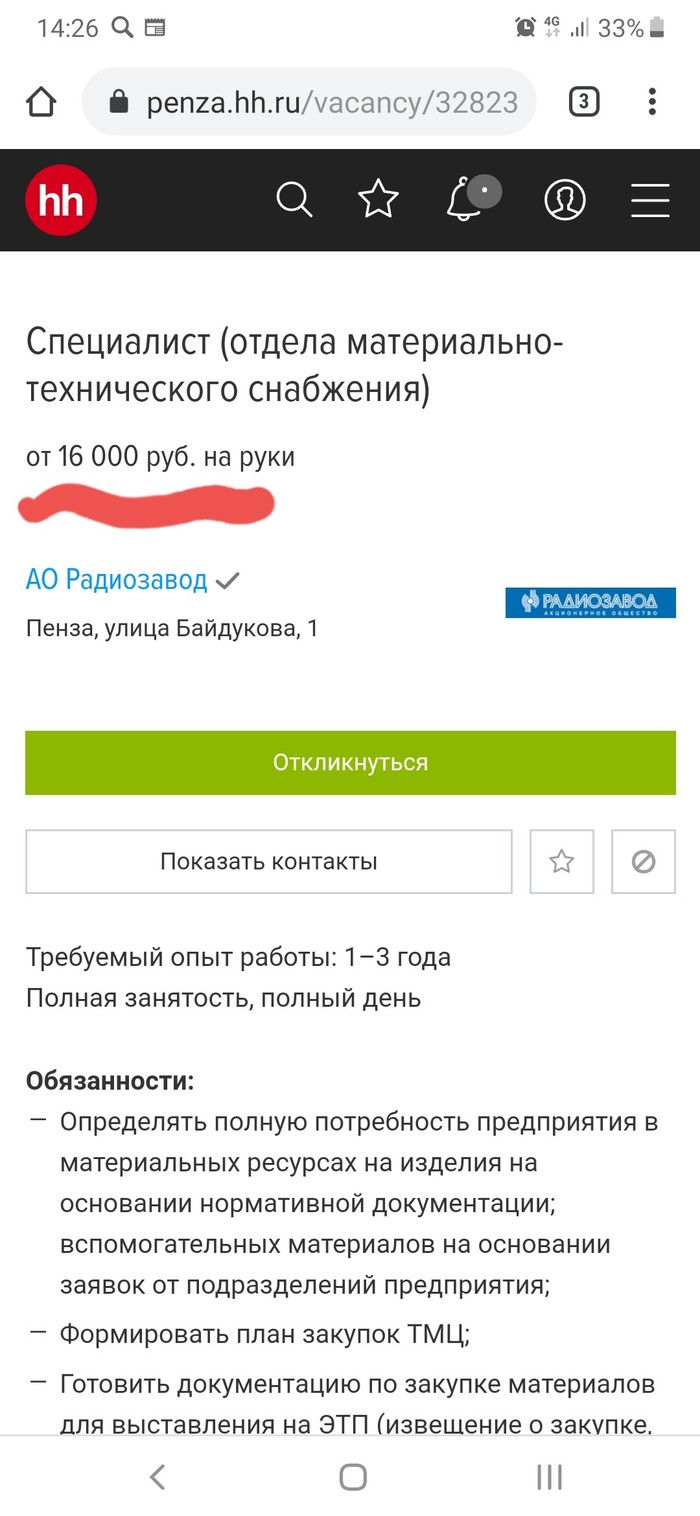Hide this vacancy with block icon
This screenshot has height=1516, width=700.
643,861
